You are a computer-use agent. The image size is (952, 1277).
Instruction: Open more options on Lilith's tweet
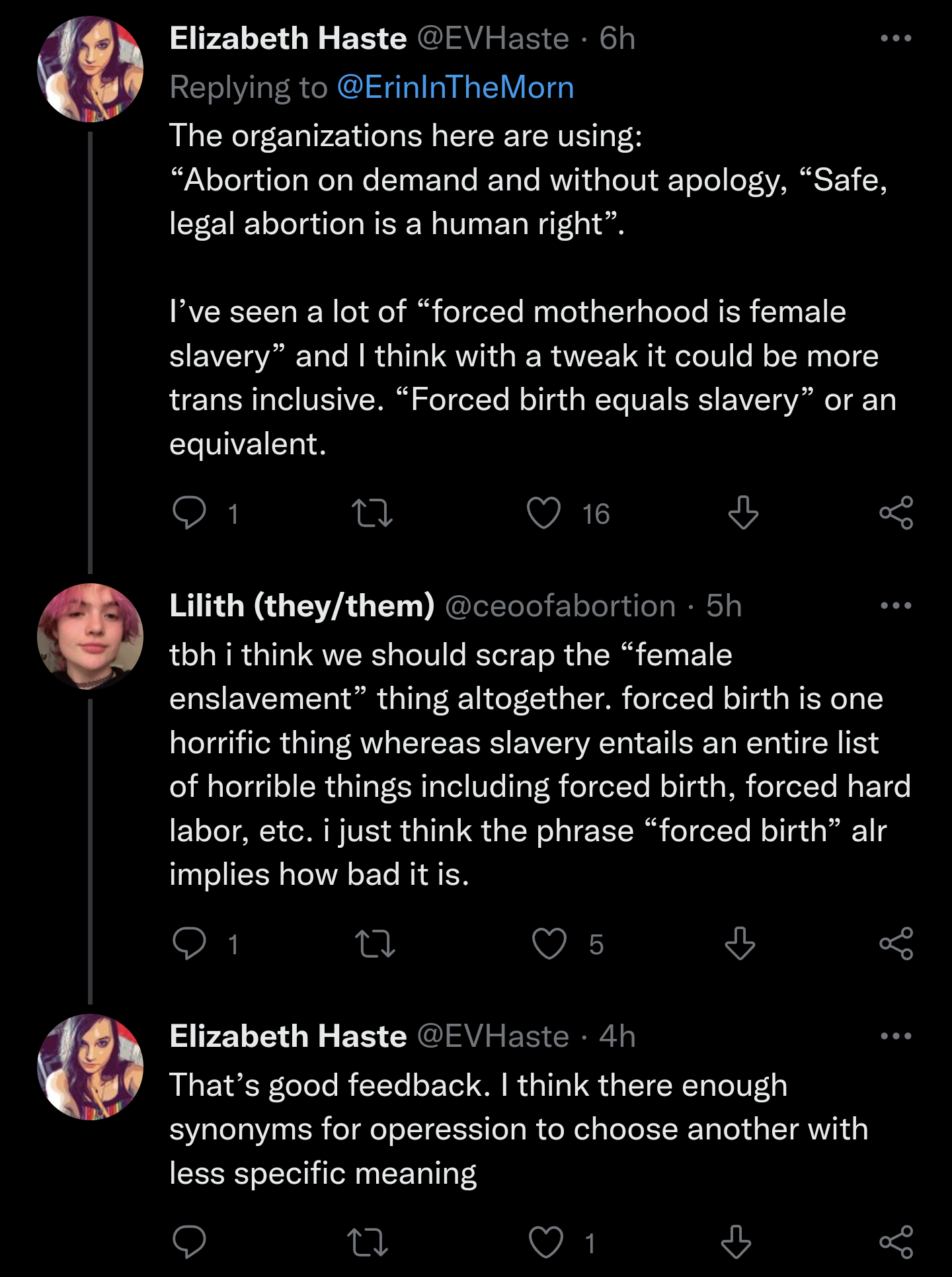tap(896, 606)
